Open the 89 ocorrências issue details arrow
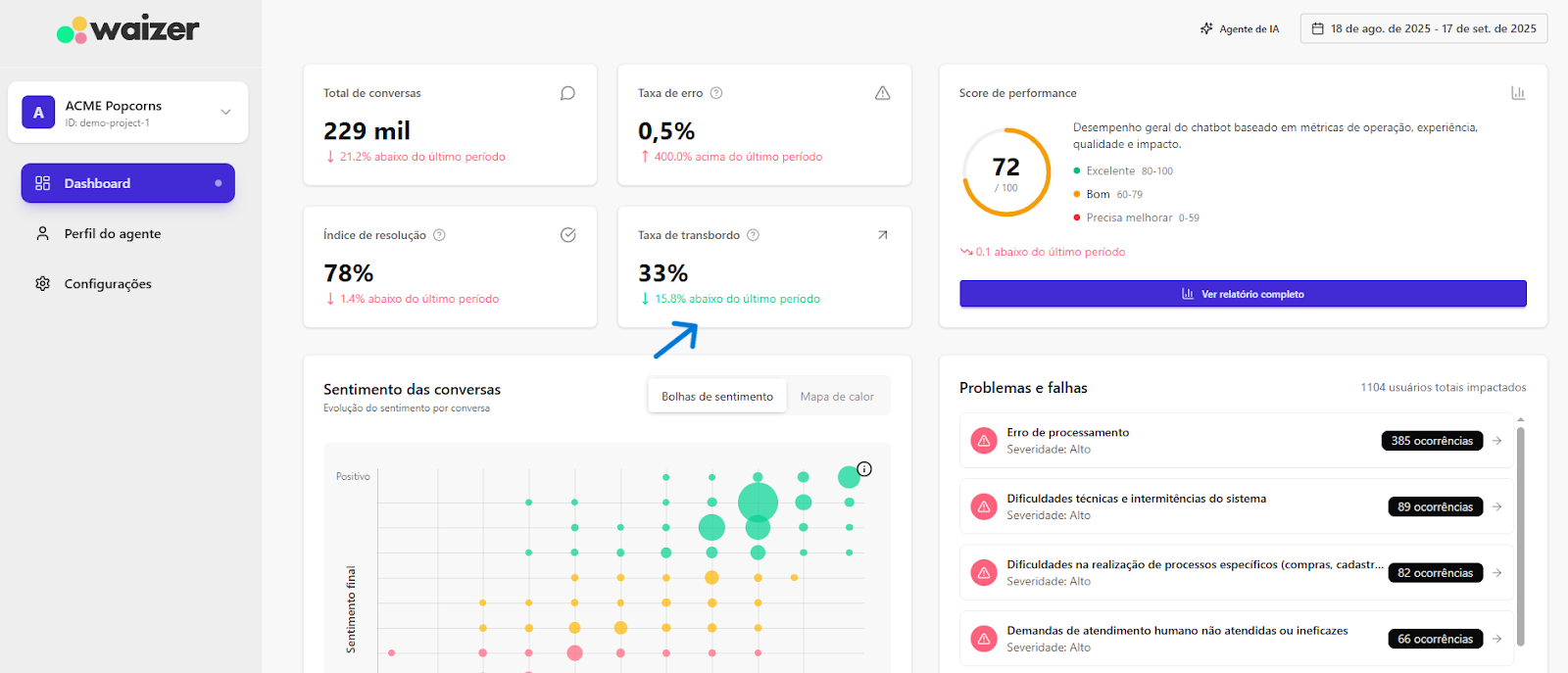The width and height of the screenshot is (1568, 673). (x=1496, y=506)
